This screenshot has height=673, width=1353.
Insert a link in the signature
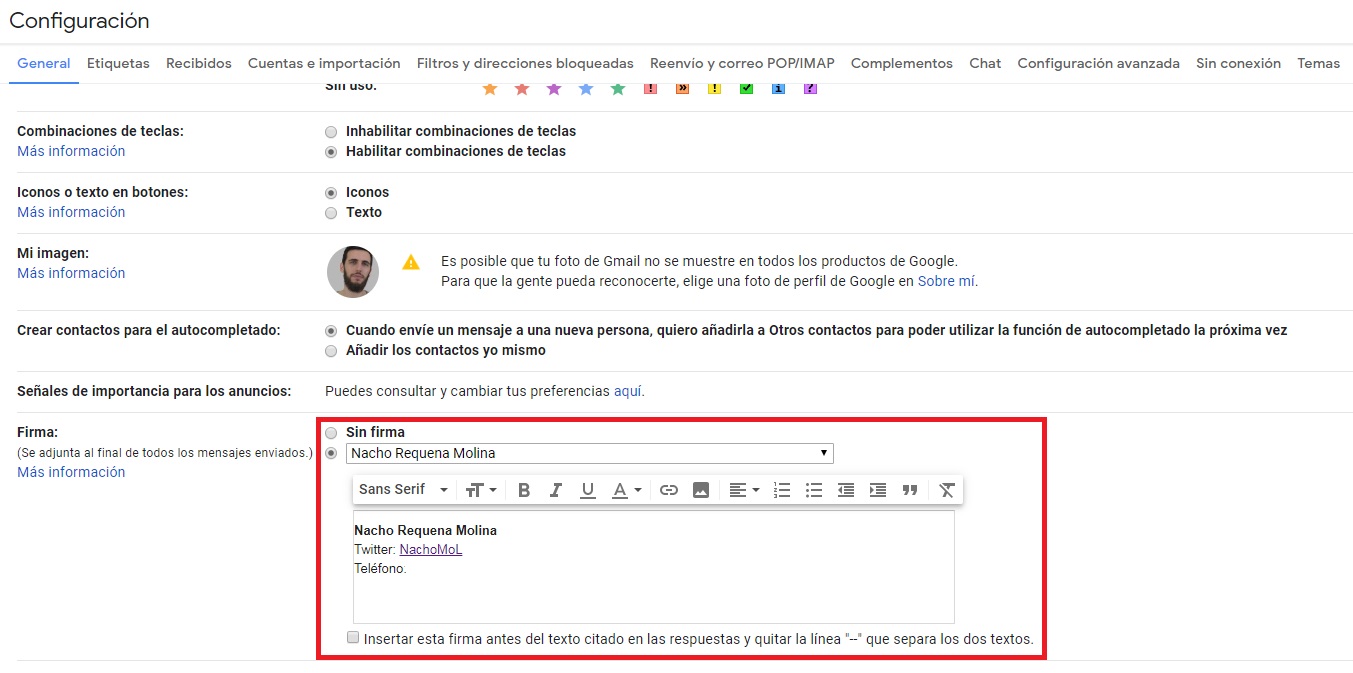pyautogui.click(x=669, y=490)
